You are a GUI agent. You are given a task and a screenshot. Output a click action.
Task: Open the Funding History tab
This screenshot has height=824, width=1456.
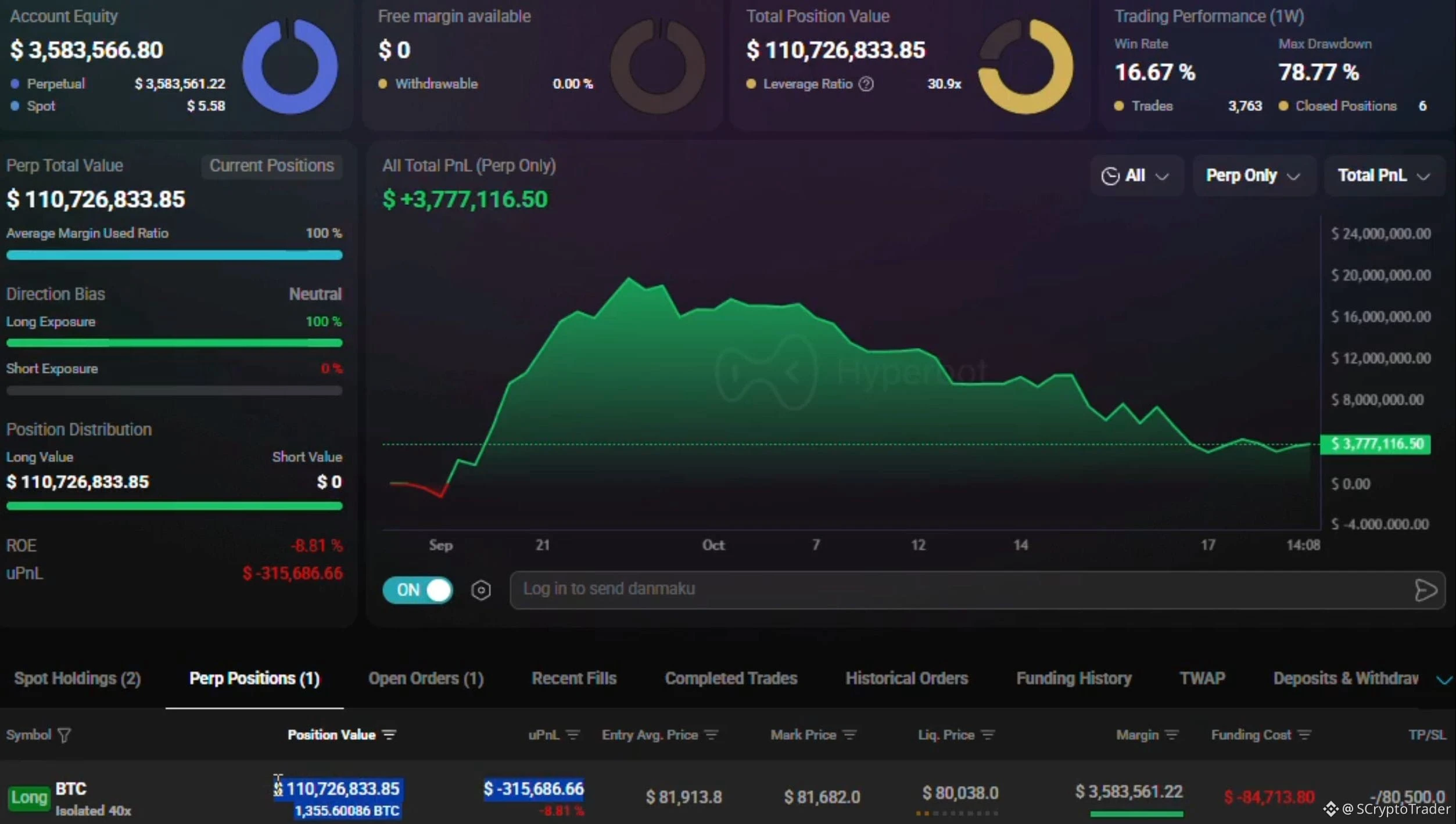1074,678
